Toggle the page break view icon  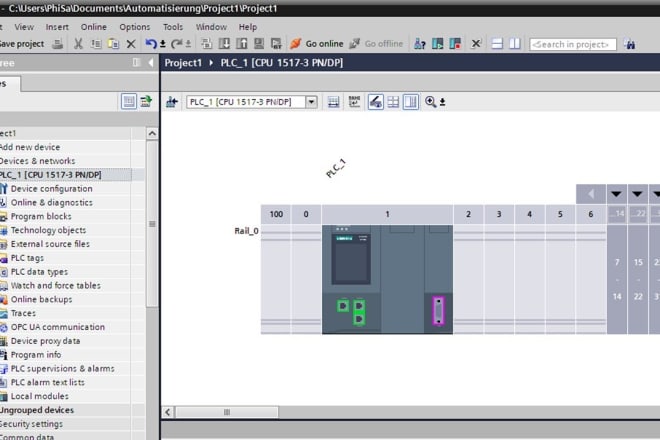(411, 102)
